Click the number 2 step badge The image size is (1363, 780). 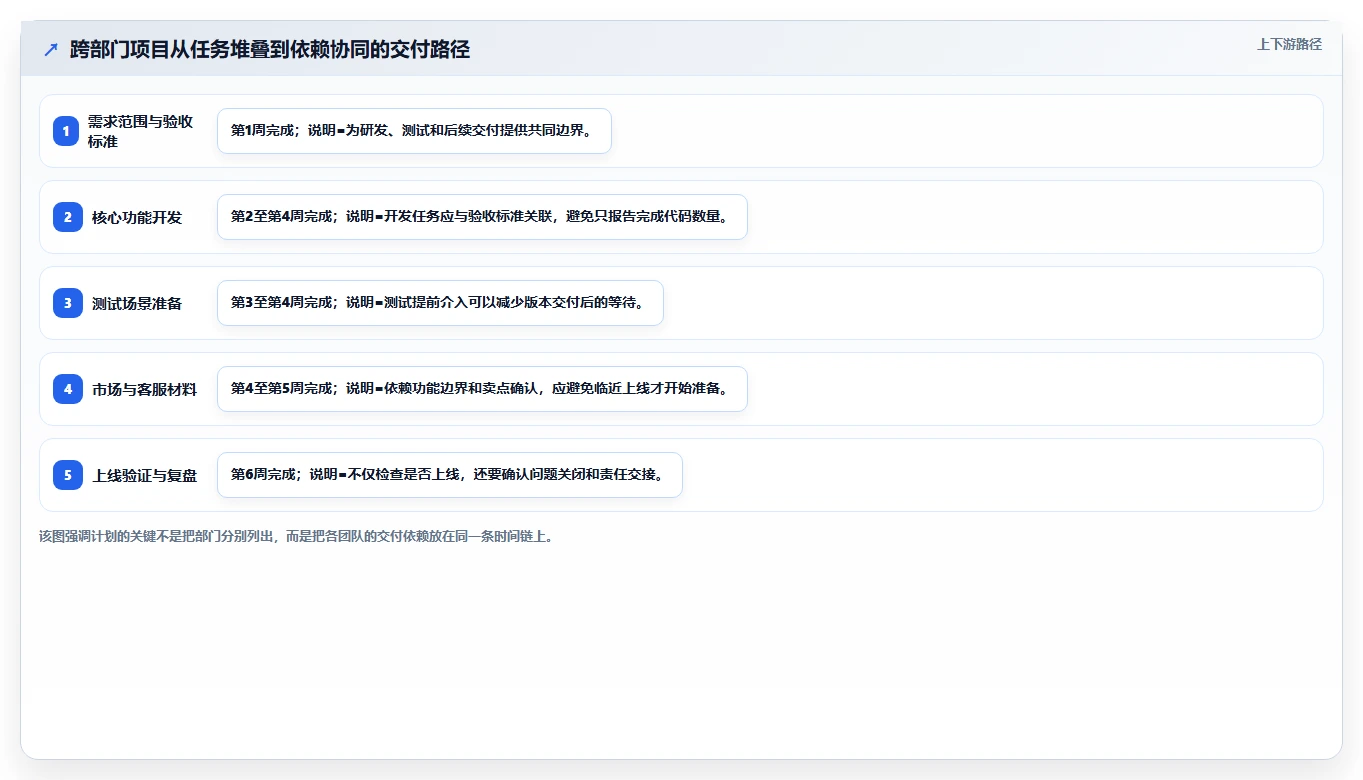pos(67,217)
